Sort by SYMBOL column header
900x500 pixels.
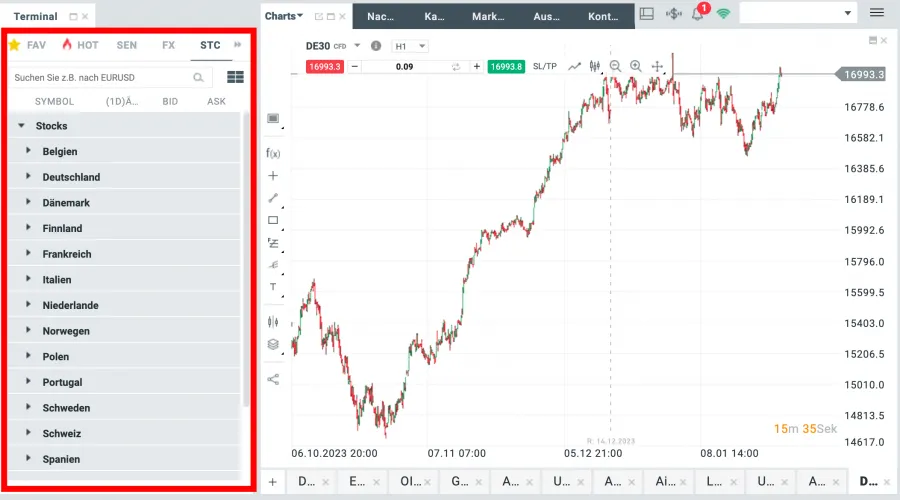point(55,102)
